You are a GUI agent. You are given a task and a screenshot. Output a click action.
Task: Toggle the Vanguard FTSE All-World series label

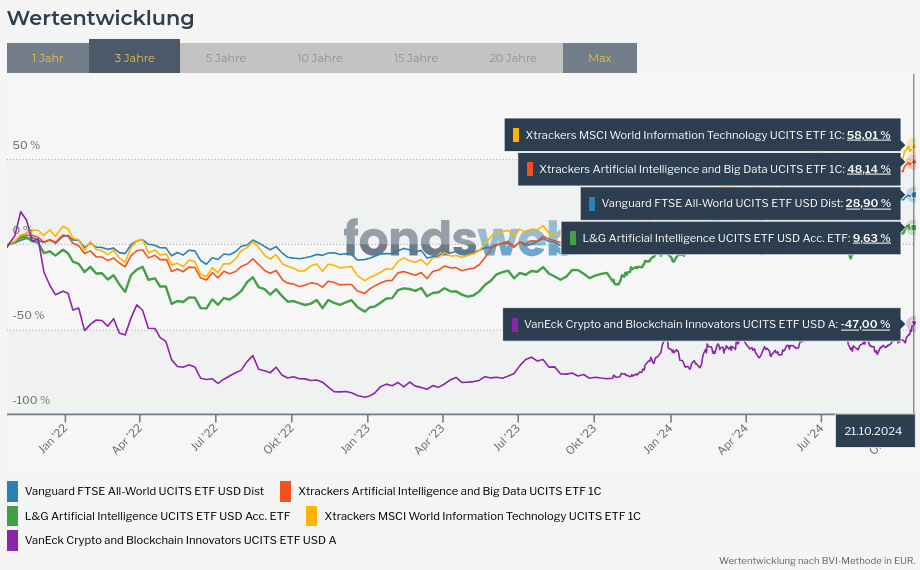point(144,491)
